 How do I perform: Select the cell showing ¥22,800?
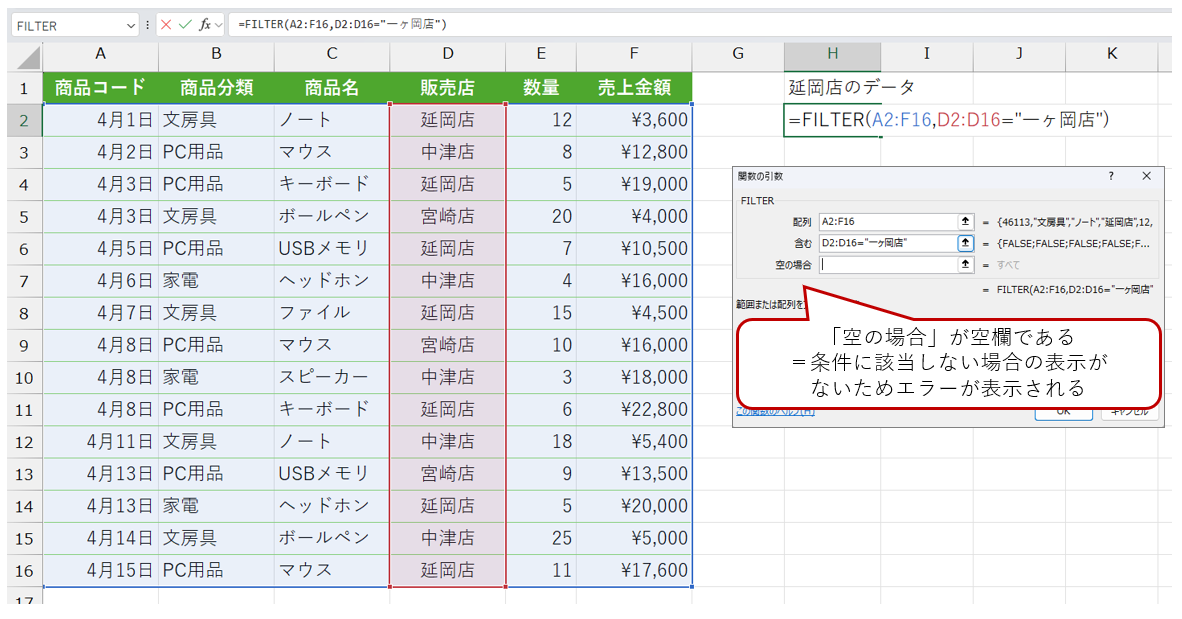pyautogui.click(x=634, y=409)
